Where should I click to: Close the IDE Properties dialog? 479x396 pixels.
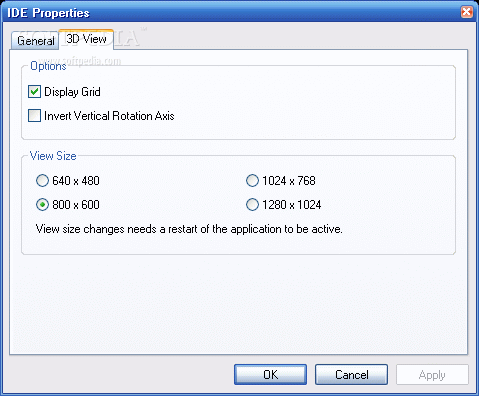[x=467, y=12]
